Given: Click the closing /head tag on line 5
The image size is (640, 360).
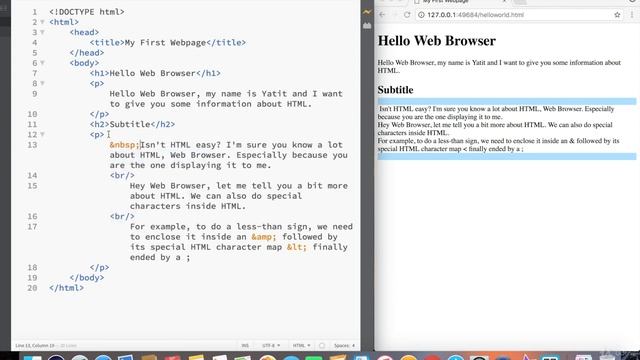Looking at the screenshot, I should 87,53.
